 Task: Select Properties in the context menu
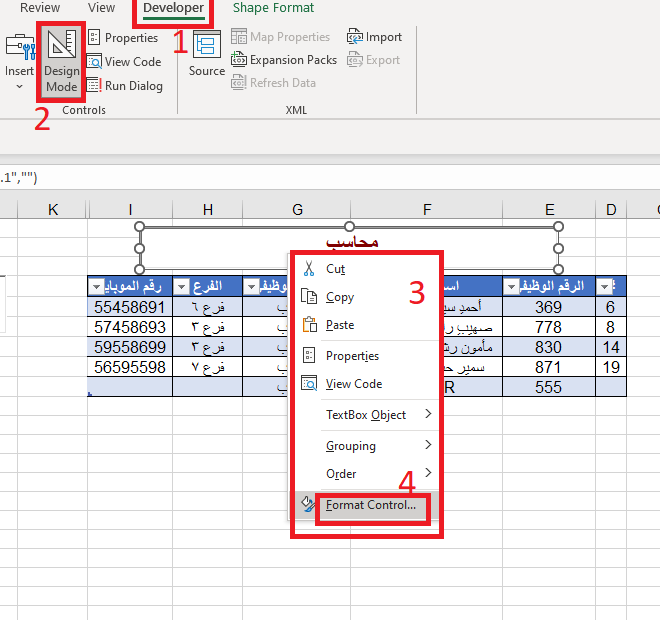366,356
